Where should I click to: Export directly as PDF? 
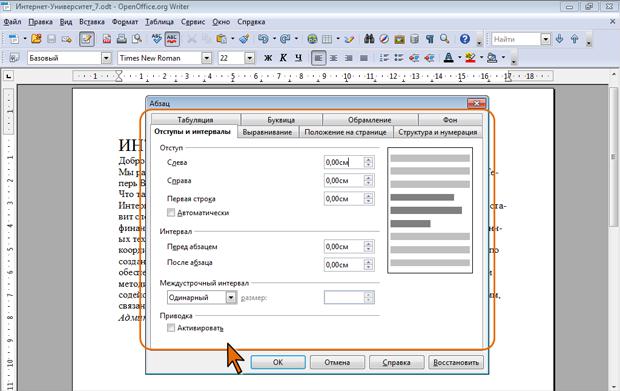coord(107,39)
